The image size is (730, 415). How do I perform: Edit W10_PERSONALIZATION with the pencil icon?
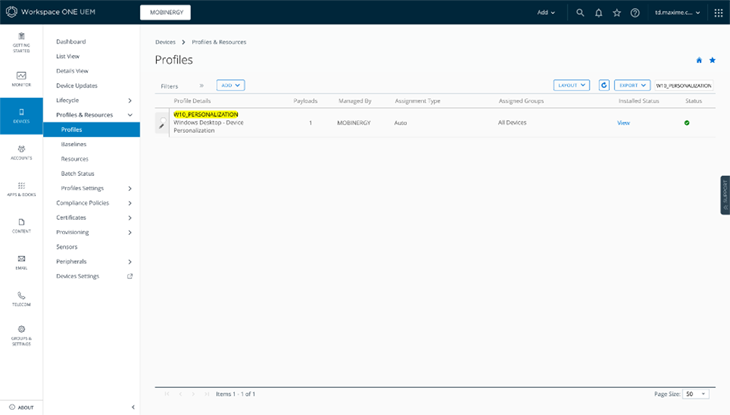pyautogui.click(x=161, y=126)
